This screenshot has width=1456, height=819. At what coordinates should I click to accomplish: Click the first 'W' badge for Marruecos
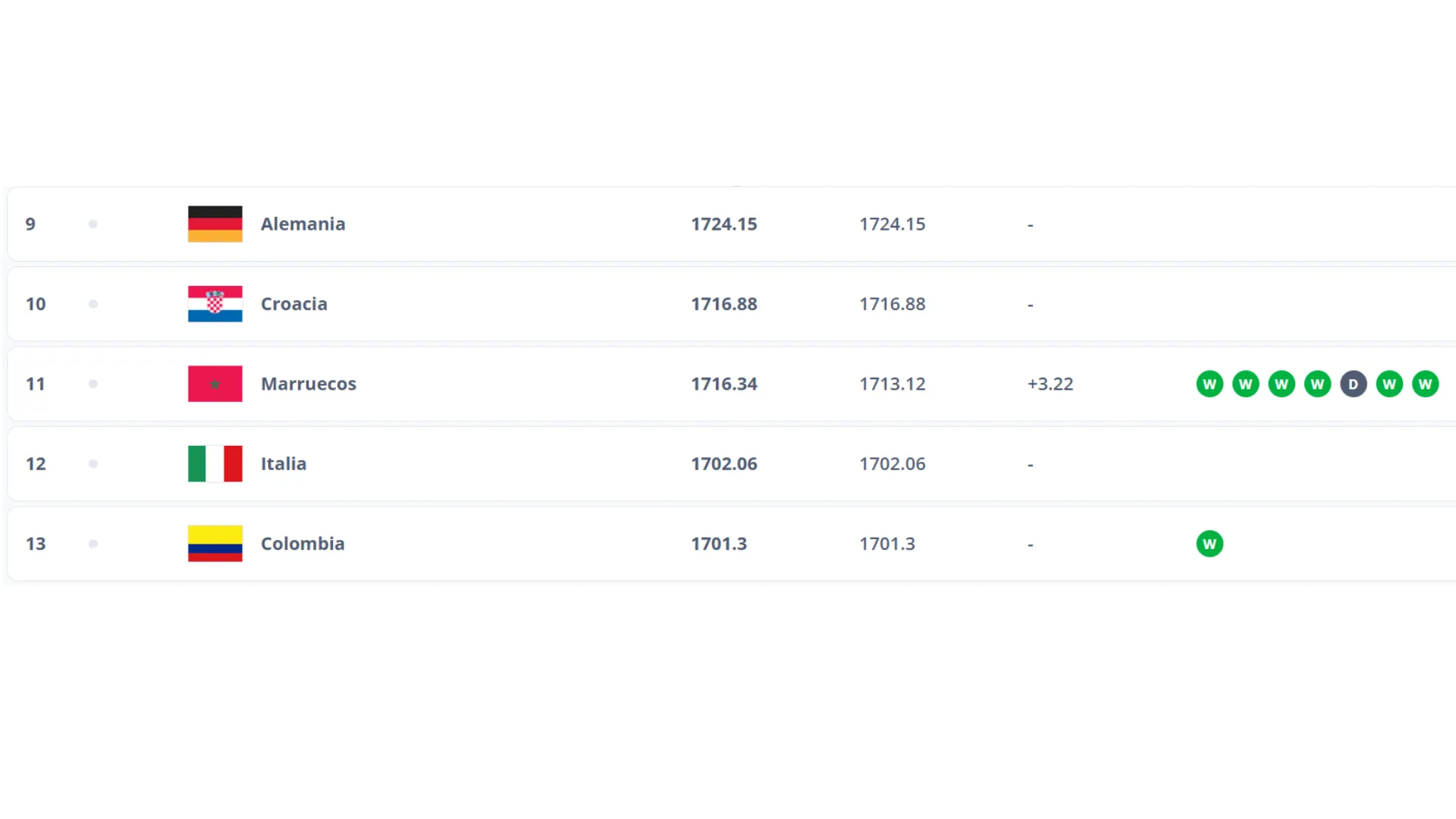[x=1210, y=384]
